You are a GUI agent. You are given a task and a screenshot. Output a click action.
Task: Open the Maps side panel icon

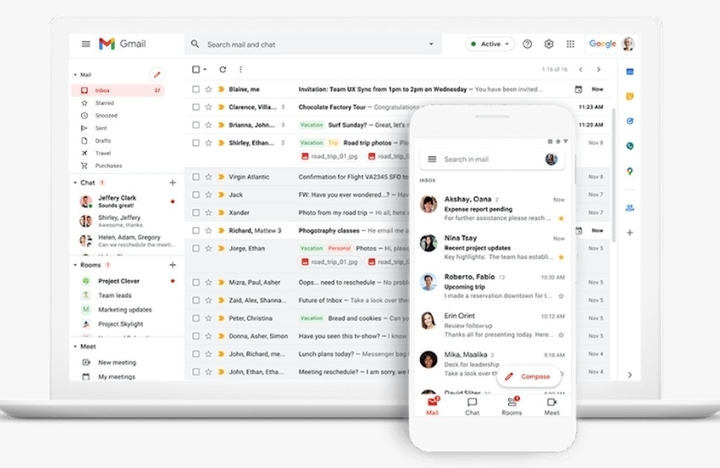pyautogui.click(x=630, y=171)
